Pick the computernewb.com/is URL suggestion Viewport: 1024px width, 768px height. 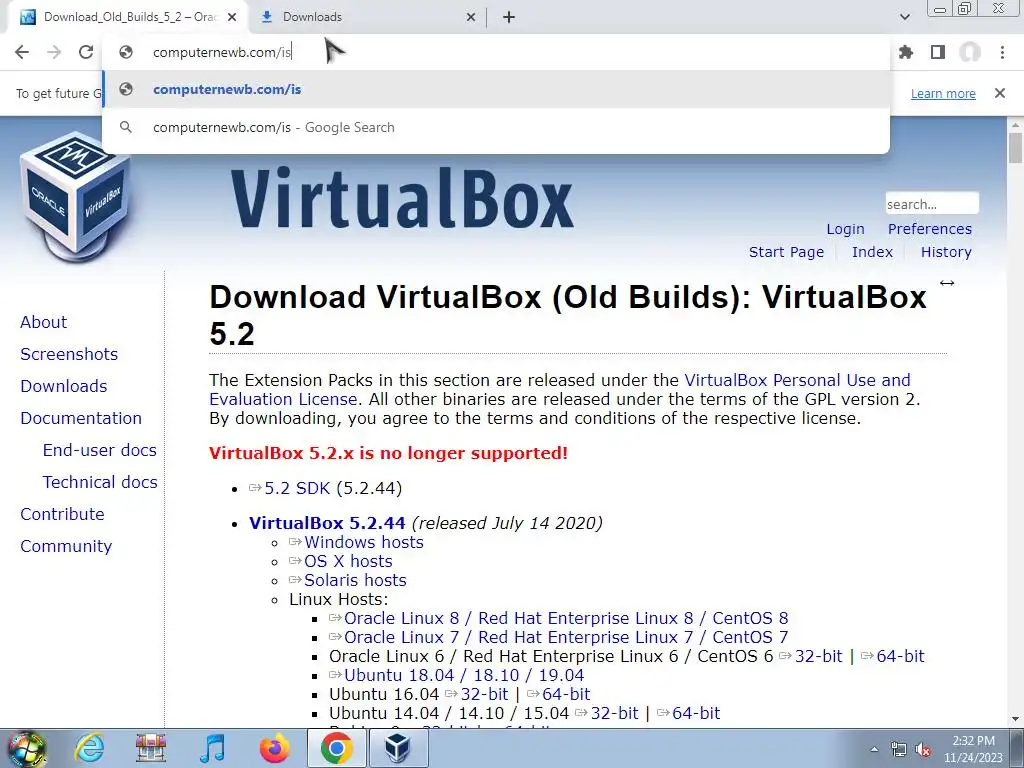pos(496,89)
